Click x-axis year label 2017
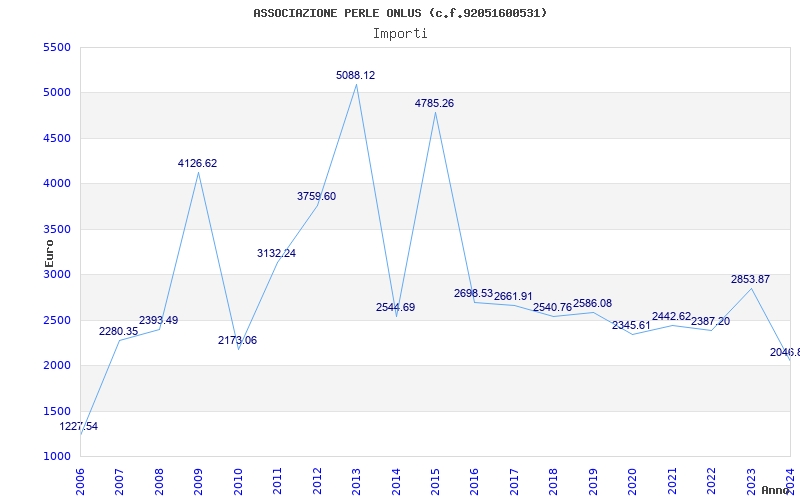800x500 pixels. point(514,482)
